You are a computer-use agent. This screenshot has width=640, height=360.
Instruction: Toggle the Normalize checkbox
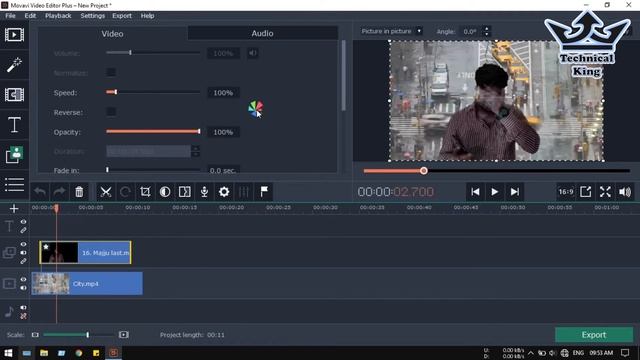point(111,72)
